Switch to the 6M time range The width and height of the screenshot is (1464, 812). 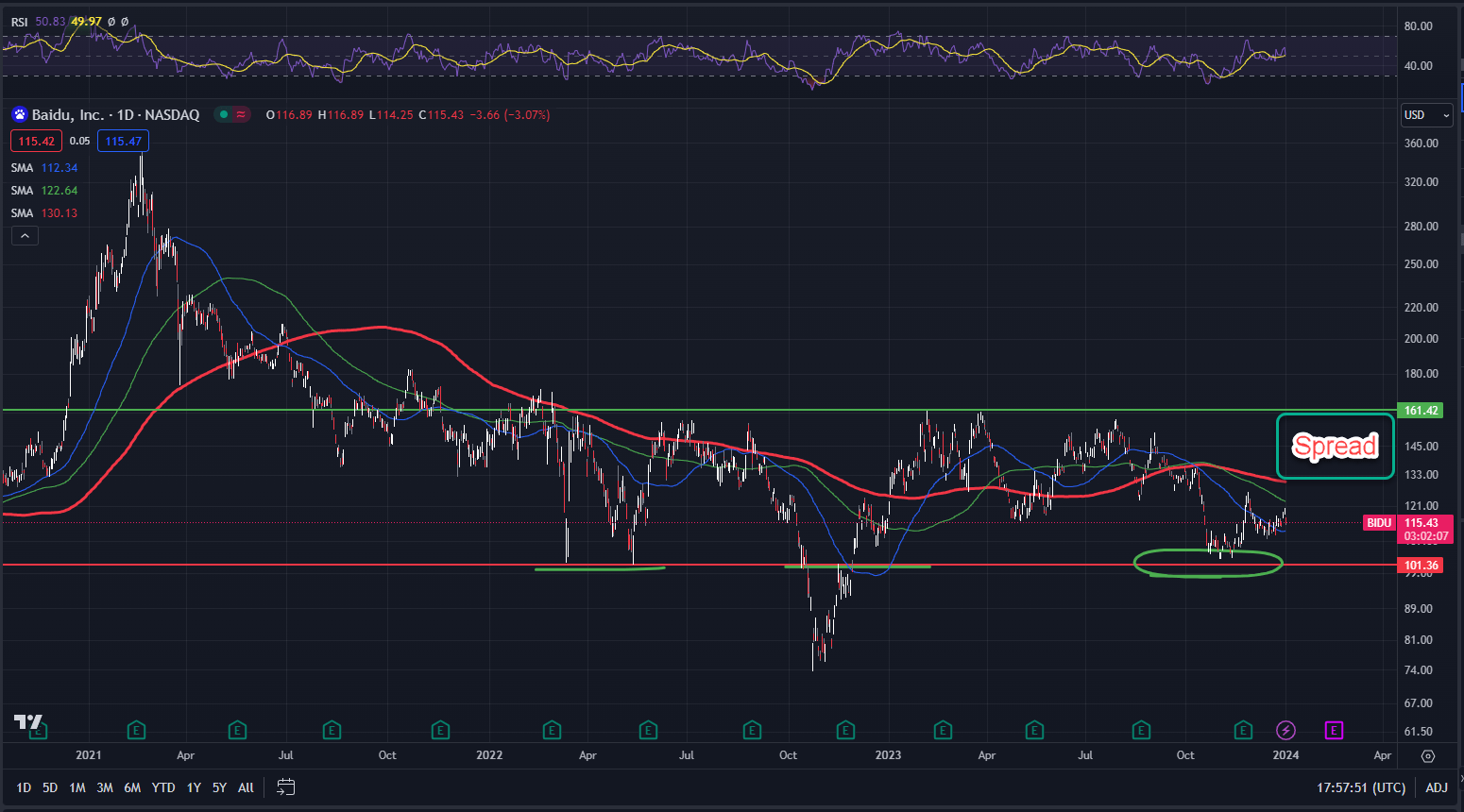[132, 787]
